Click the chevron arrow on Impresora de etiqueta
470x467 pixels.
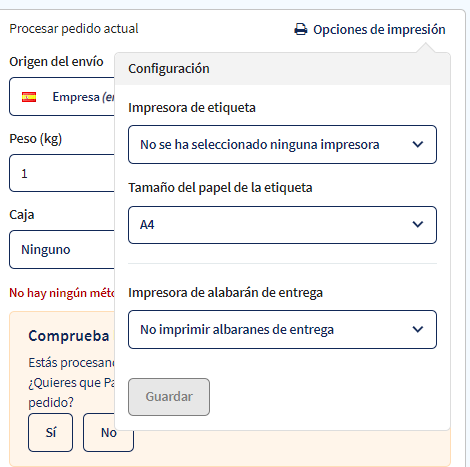point(418,144)
